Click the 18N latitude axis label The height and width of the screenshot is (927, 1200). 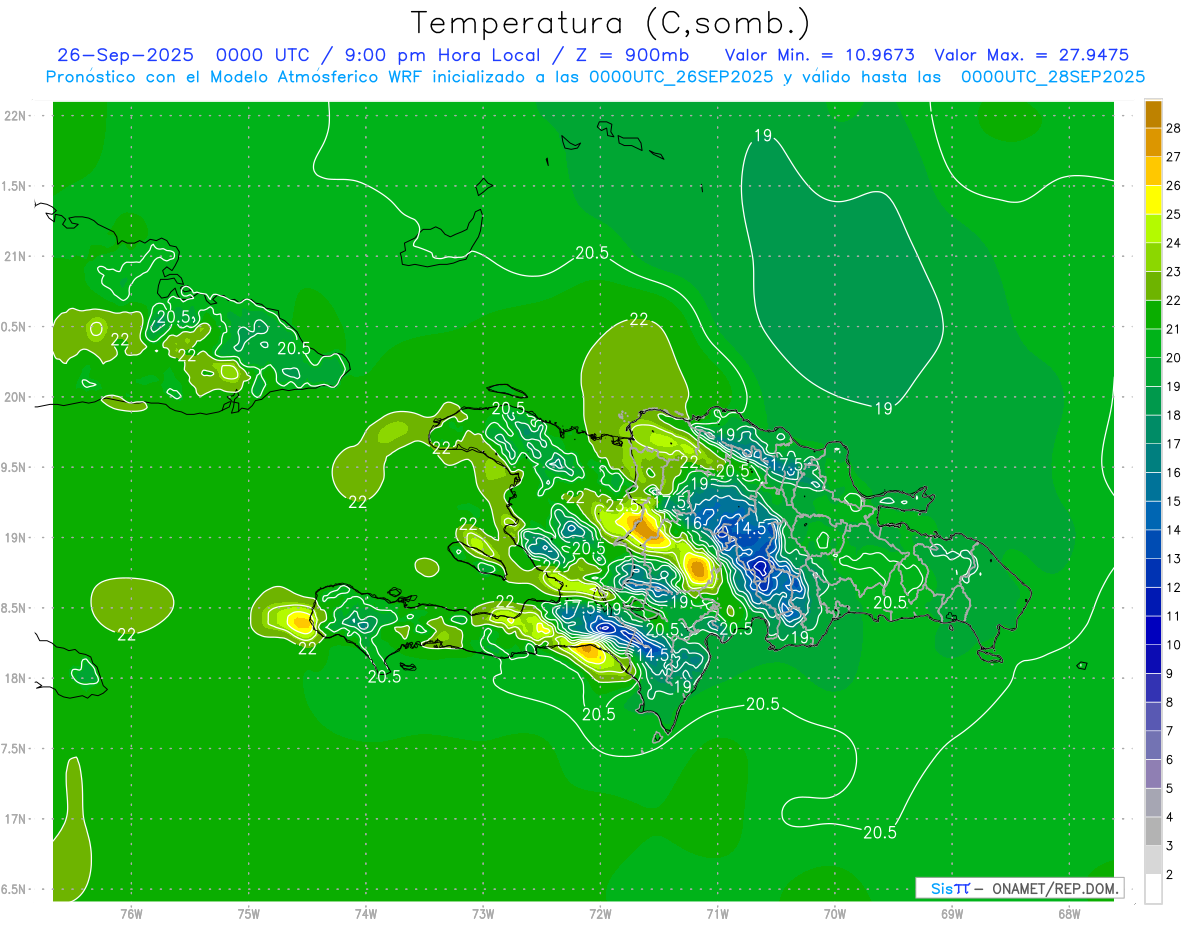(16, 678)
